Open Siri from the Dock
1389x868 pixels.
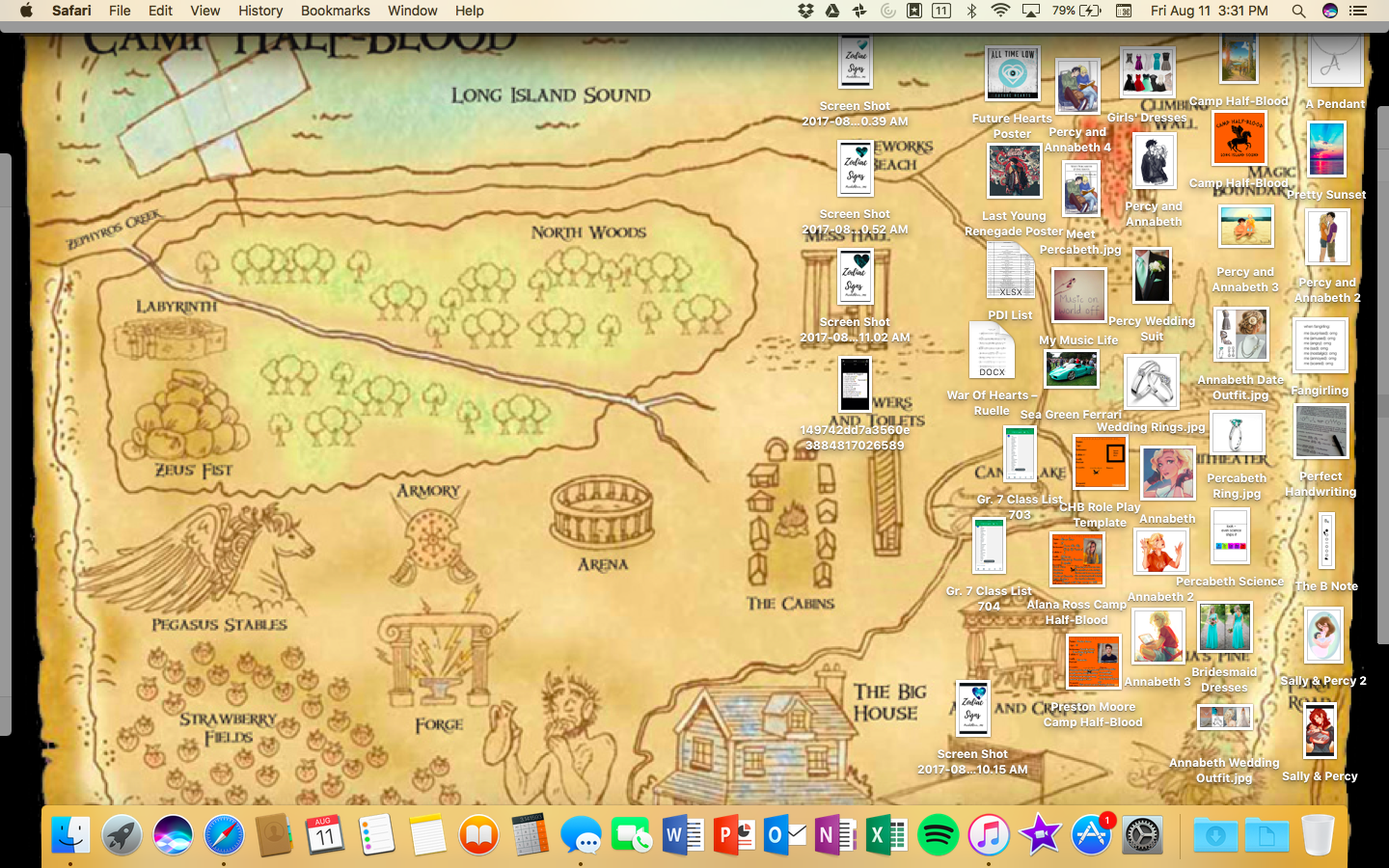[173, 835]
